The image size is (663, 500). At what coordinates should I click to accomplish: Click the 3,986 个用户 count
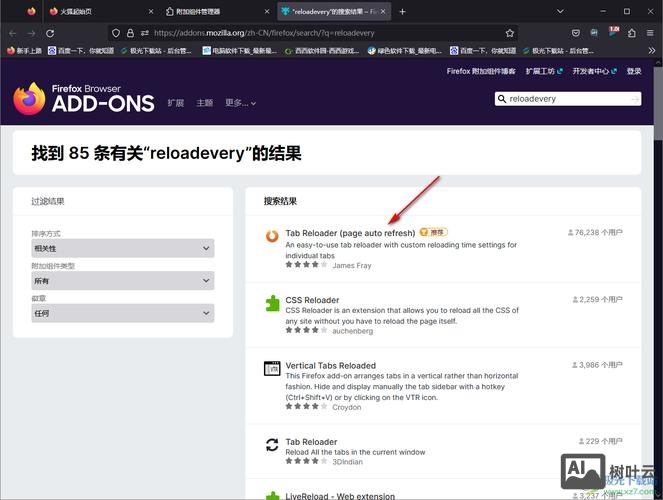point(597,365)
